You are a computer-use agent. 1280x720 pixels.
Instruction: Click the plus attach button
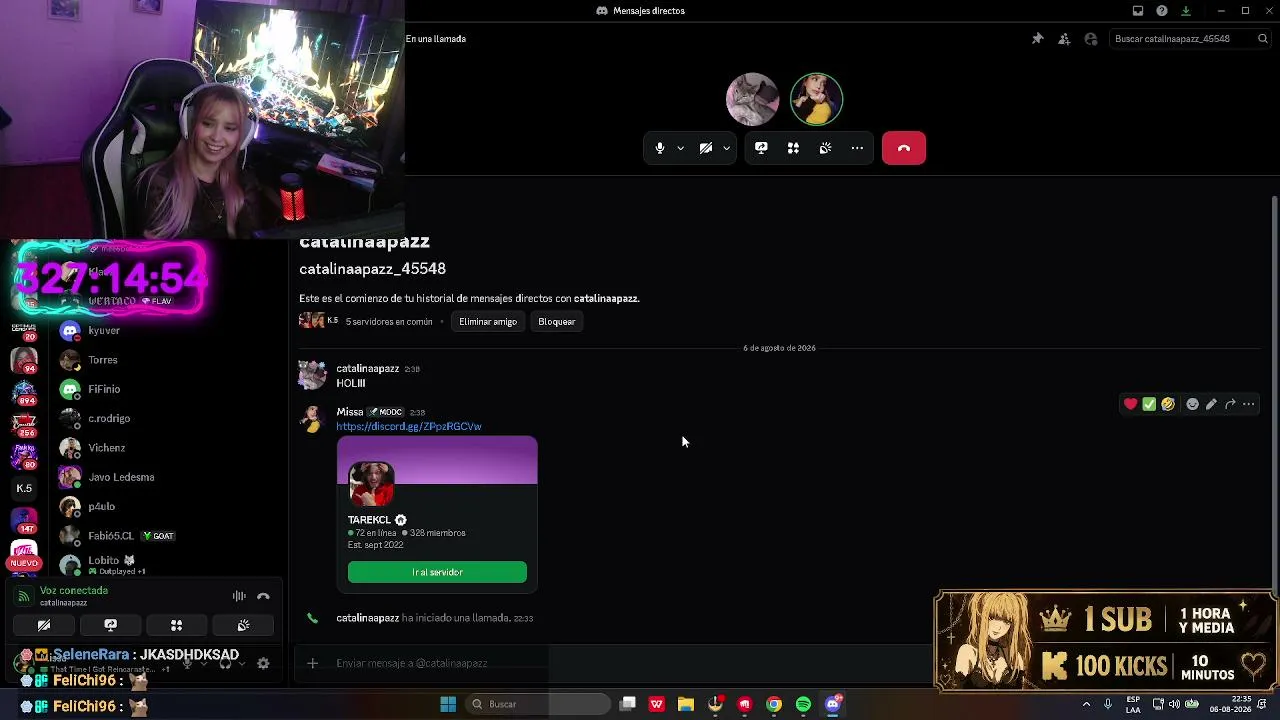pos(312,663)
